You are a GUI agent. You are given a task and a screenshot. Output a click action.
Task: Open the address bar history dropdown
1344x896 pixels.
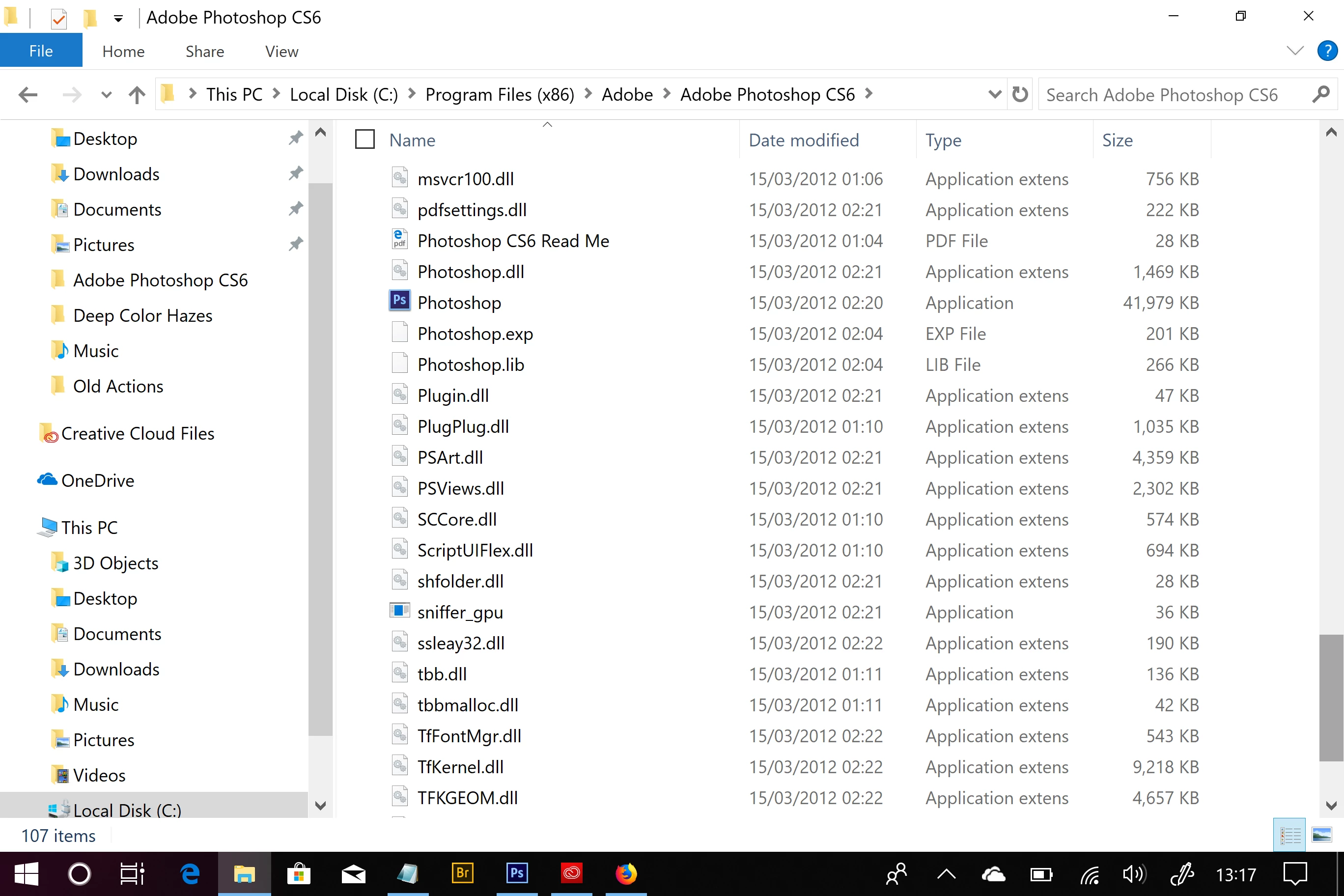[x=994, y=94]
